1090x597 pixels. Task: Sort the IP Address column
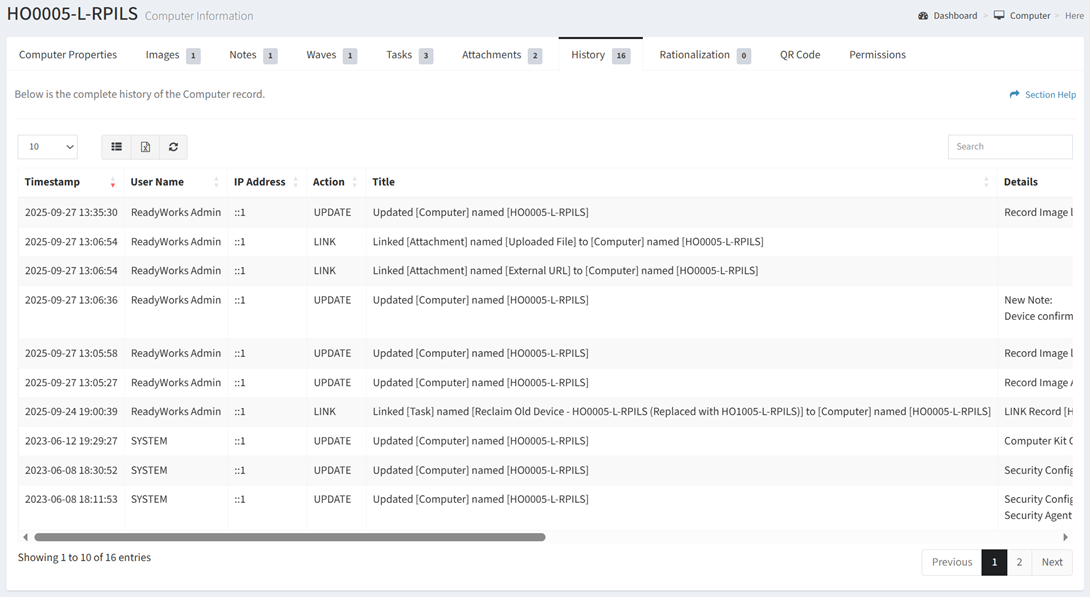(x=295, y=182)
